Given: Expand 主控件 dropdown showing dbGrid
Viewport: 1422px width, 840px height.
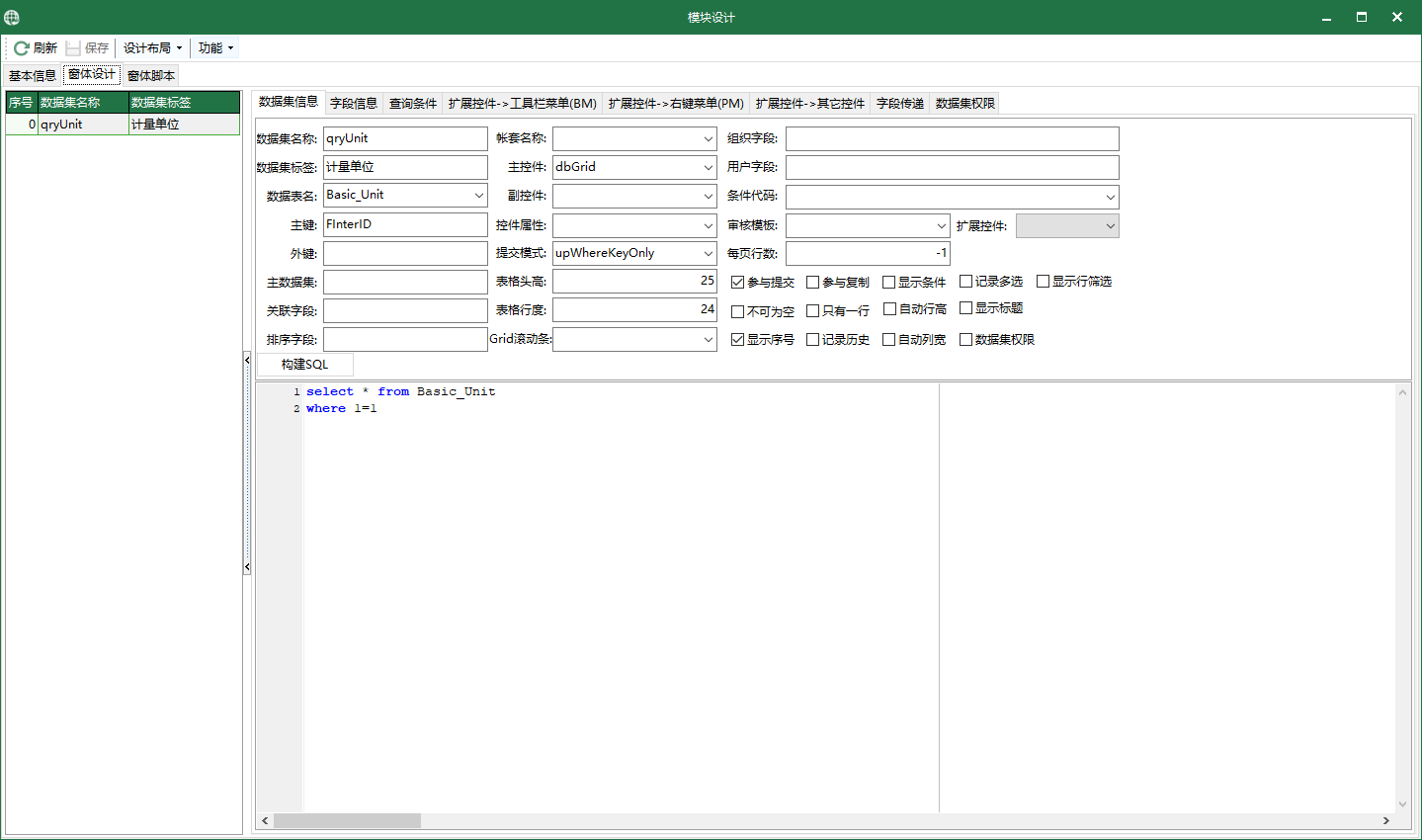Looking at the screenshot, I should (x=709, y=167).
